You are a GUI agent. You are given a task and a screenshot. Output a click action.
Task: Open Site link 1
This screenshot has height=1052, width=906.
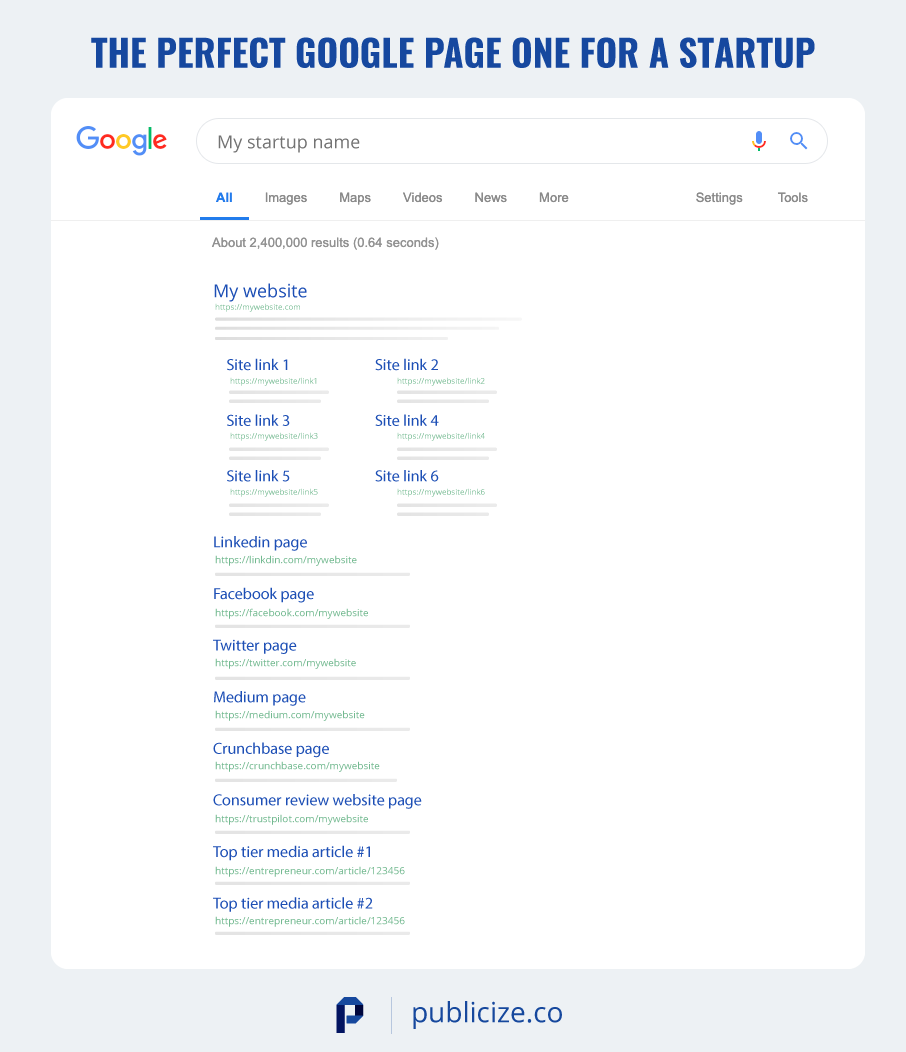[258, 365]
